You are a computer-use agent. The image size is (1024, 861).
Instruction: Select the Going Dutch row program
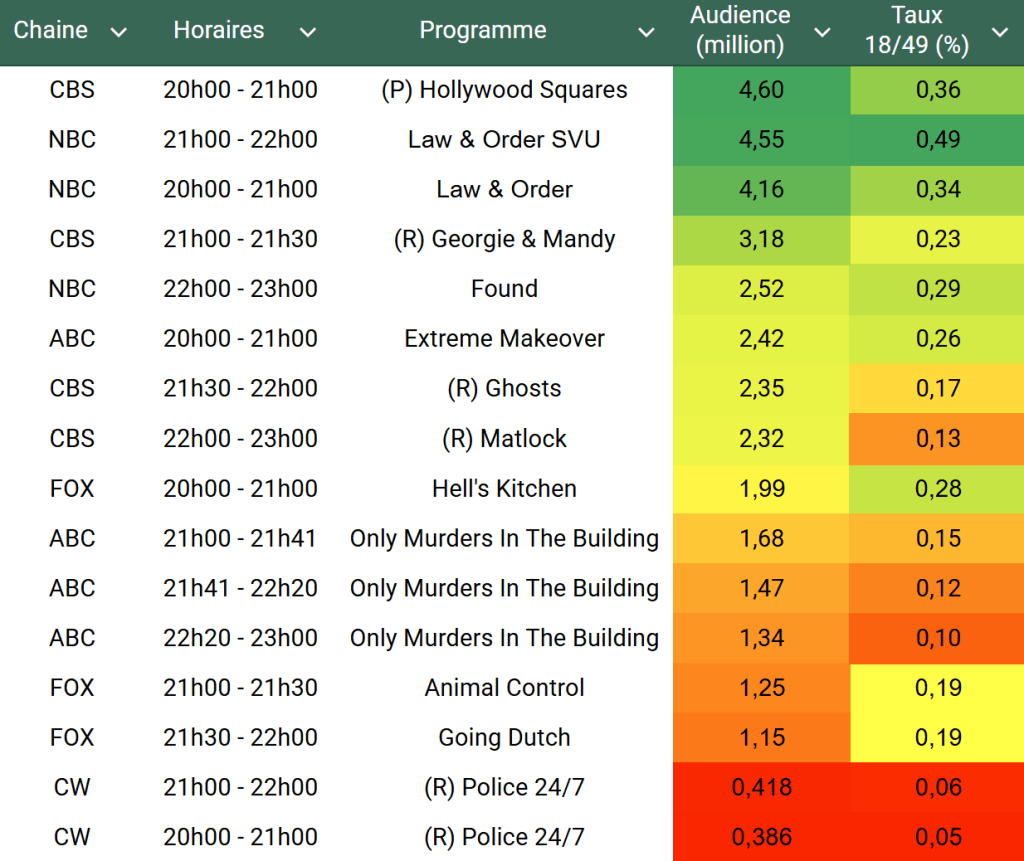coord(504,738)
